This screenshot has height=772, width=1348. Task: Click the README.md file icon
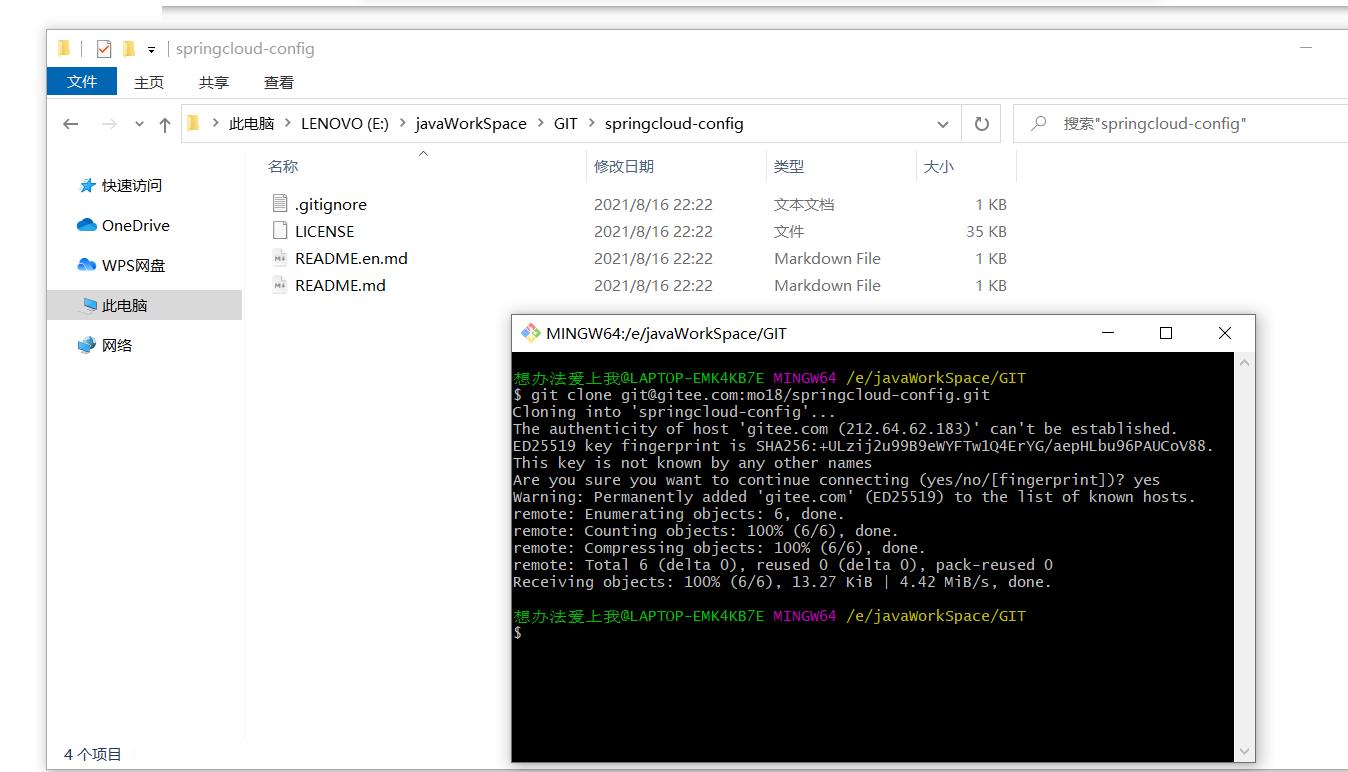279,284
